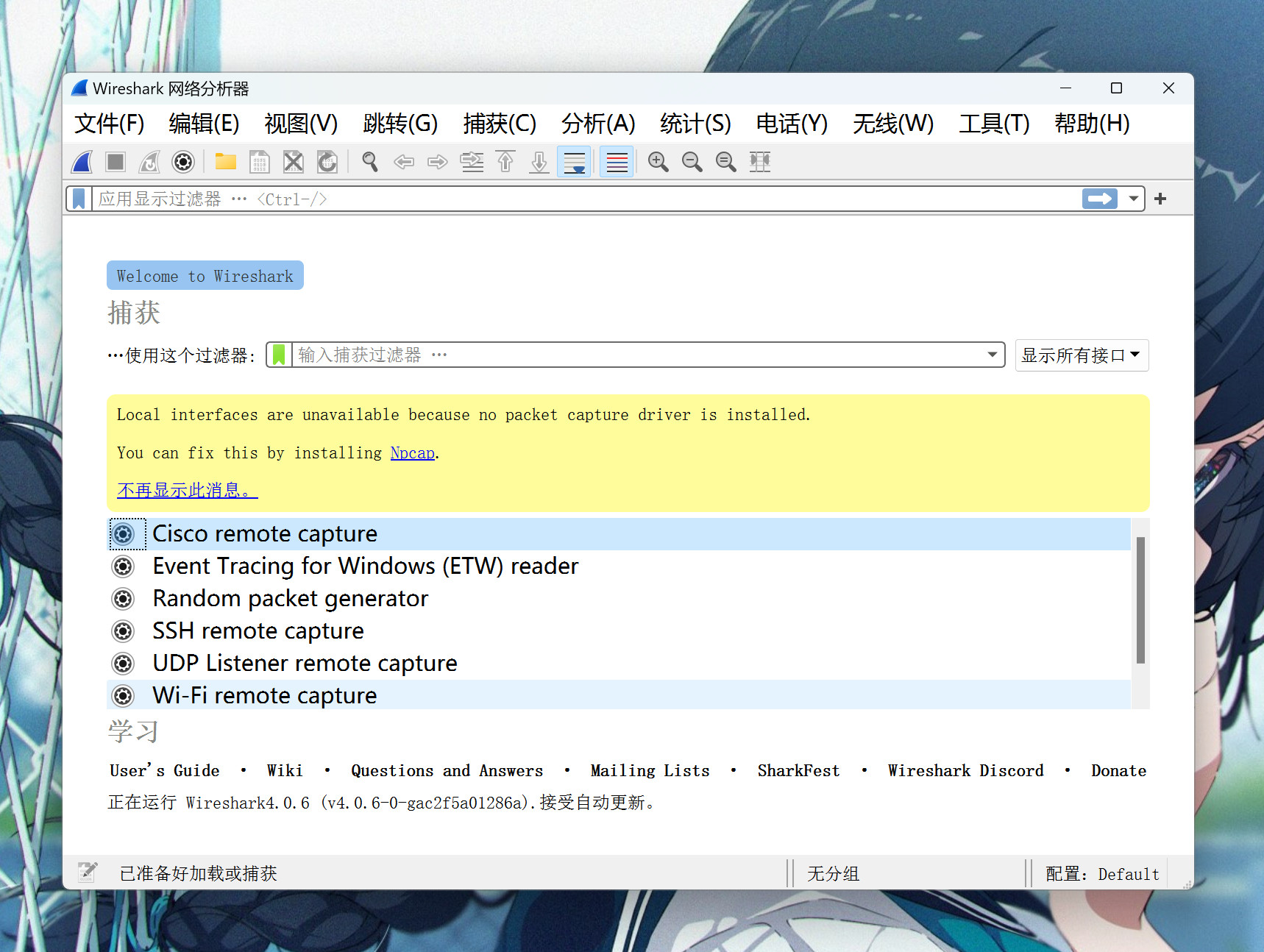
Task: Select Wi-Fi remote capture interface
Action: pyautogui.click(x=619, y=695)
